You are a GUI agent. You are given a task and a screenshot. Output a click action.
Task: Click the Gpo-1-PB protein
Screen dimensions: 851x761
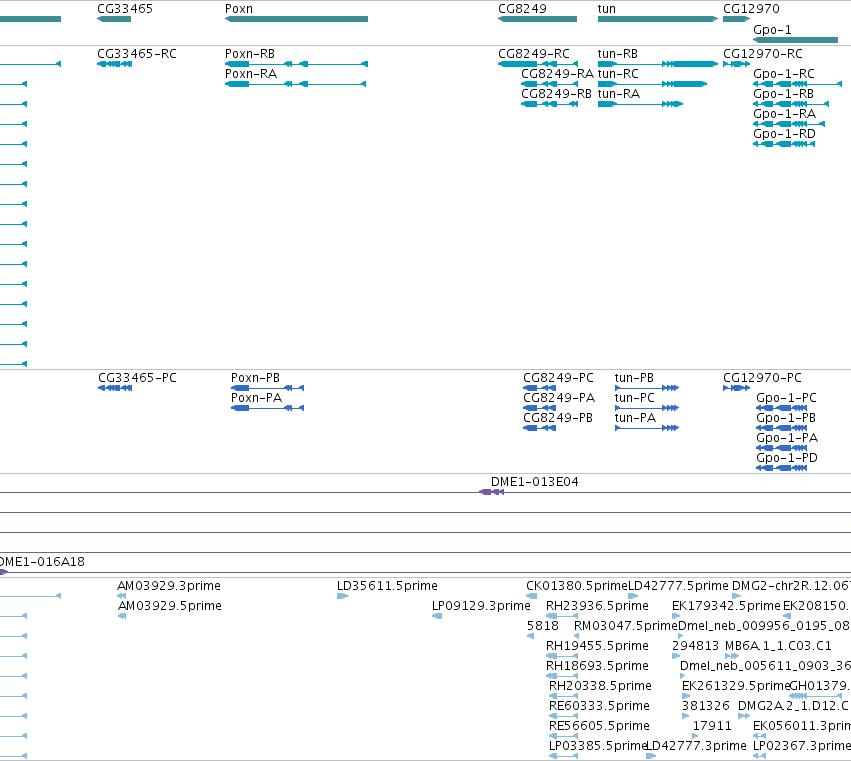782,428
